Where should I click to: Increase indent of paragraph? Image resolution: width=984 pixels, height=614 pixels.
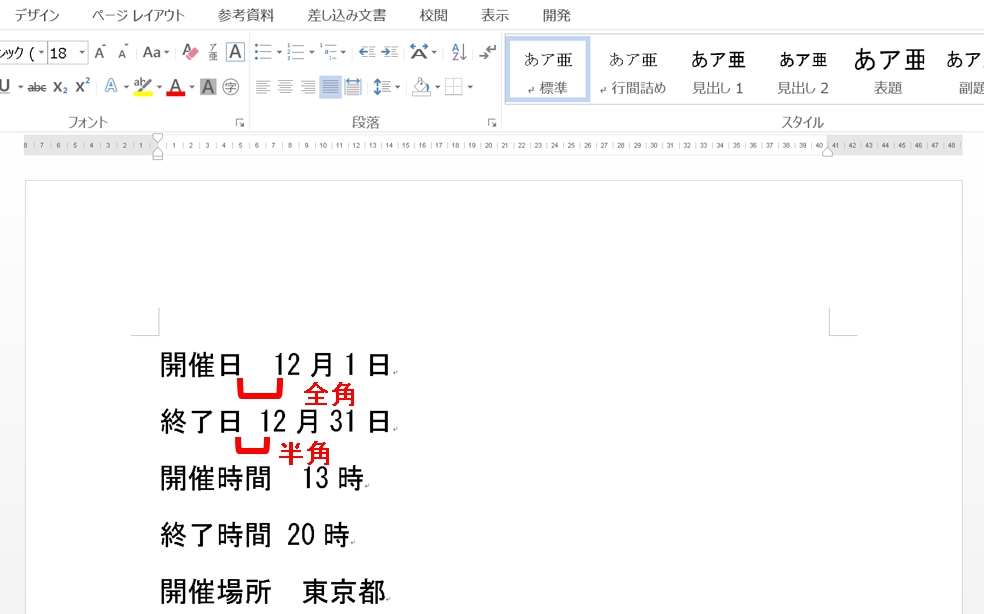pyautogui.click(x=389, y=52)
